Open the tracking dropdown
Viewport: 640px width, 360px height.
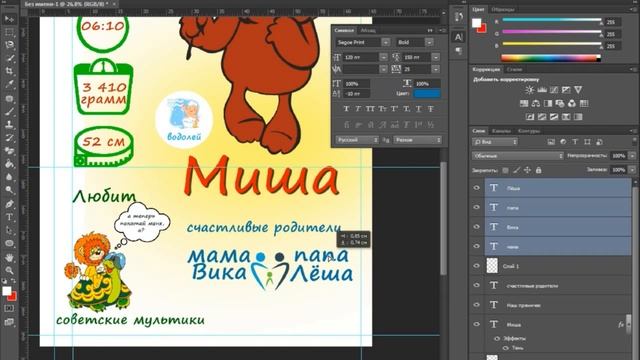coord(436,69)
